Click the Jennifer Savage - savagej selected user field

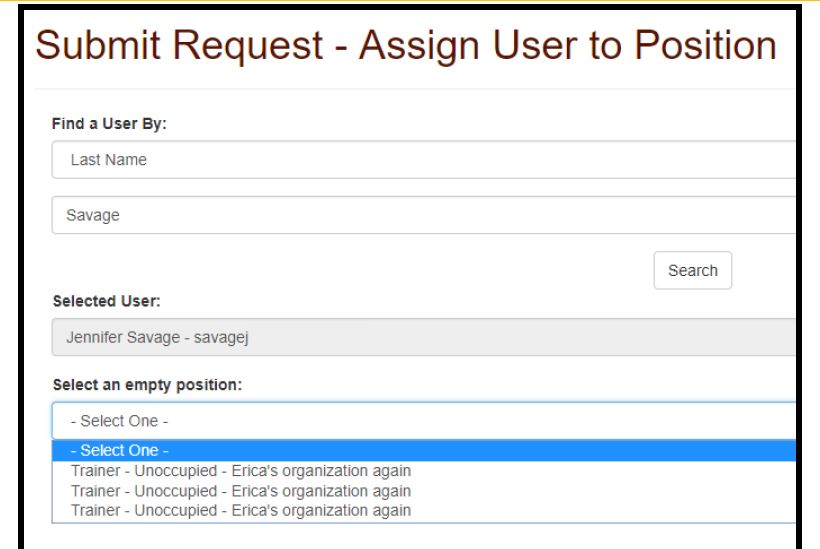424,337
